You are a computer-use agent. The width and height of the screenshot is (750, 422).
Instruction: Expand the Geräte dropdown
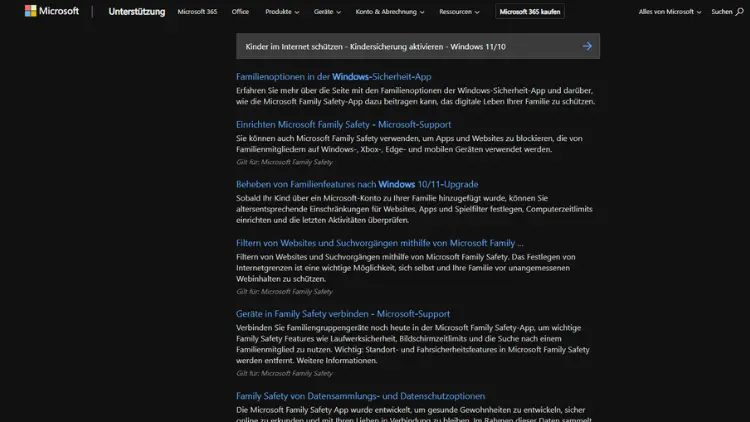point(327,11)
